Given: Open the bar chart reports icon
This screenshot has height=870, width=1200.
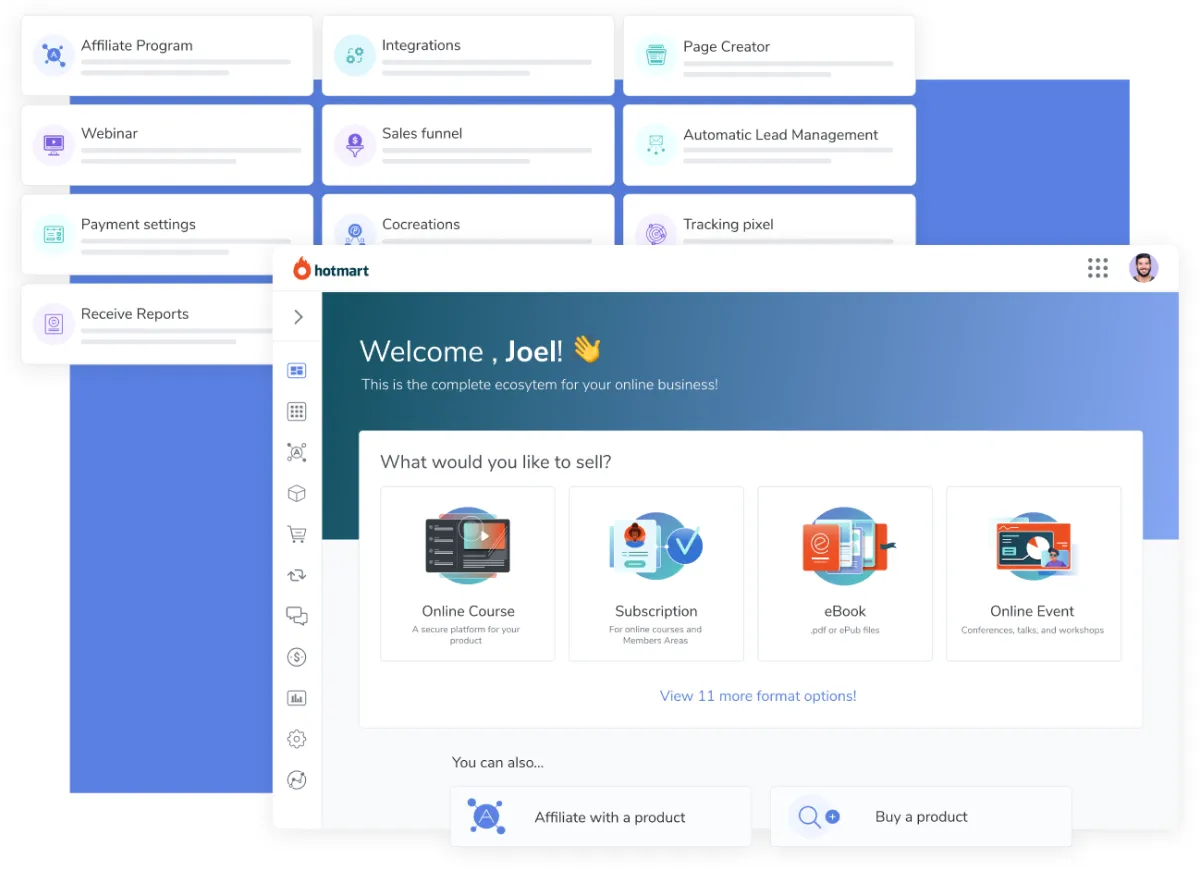Looking at the screenshot, I should click(x=296, y=698).
